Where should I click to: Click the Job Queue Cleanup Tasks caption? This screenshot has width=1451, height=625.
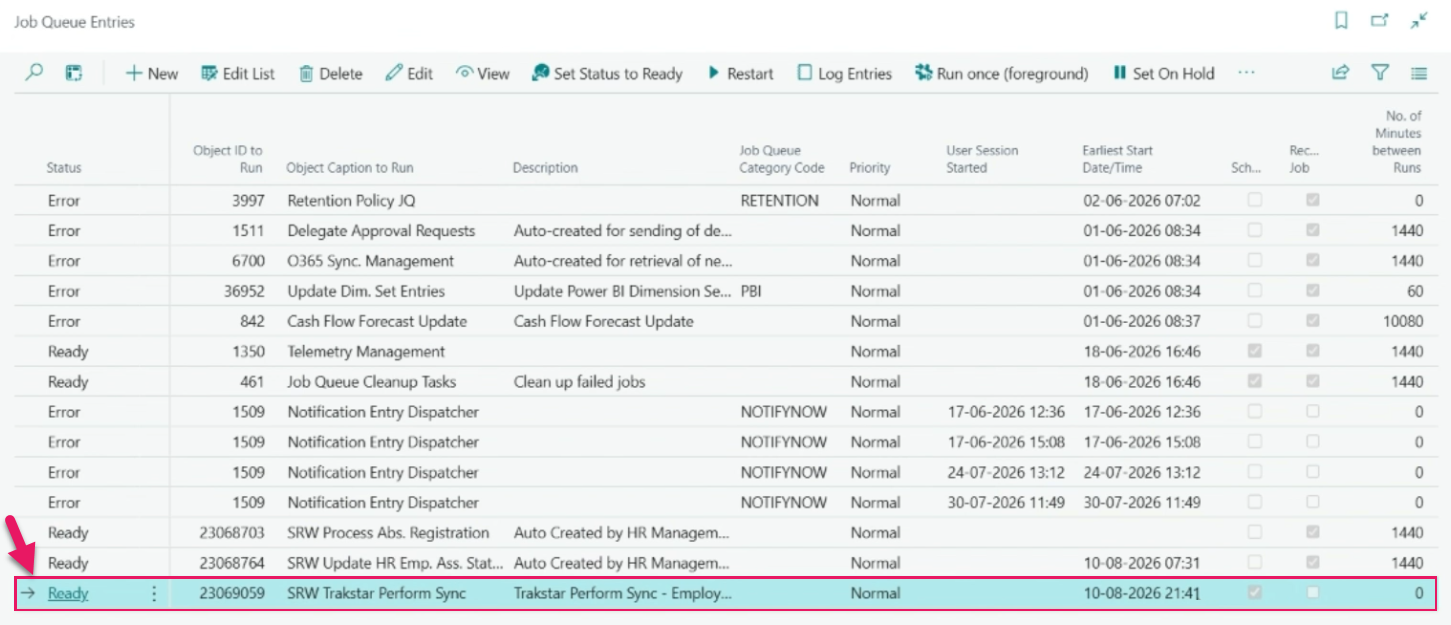(372, 382)
